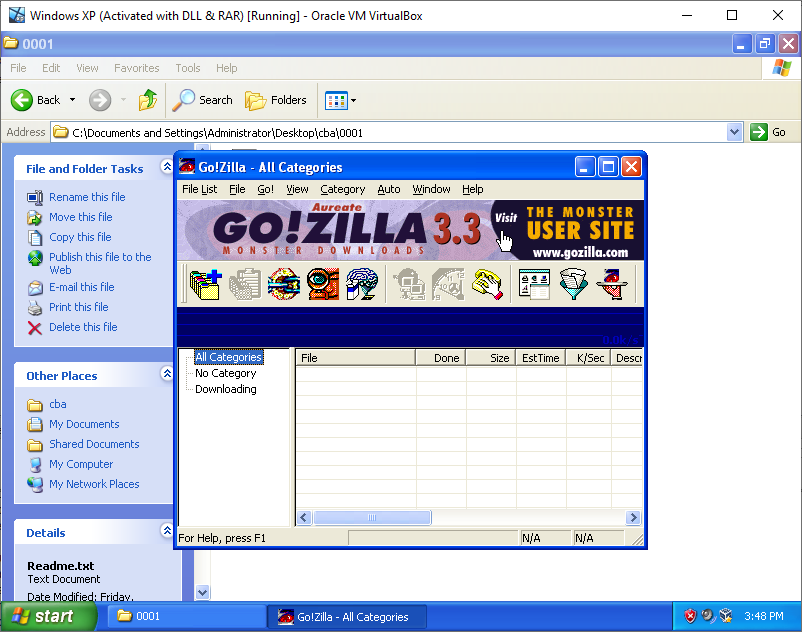Switch to 0001 taskbar button

coord(186,616)
